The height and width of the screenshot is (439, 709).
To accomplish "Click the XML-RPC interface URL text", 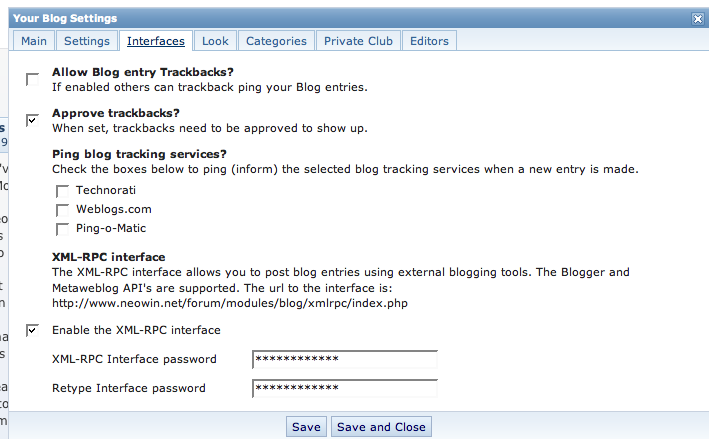I will click(230, 302).
